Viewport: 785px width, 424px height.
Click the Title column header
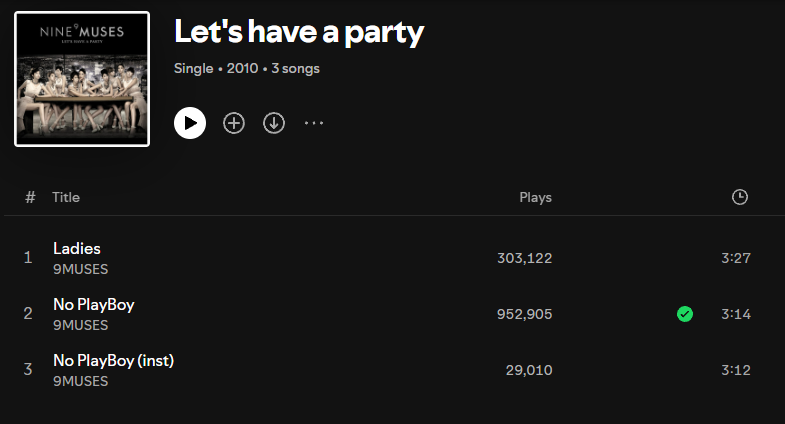[66, 197]
